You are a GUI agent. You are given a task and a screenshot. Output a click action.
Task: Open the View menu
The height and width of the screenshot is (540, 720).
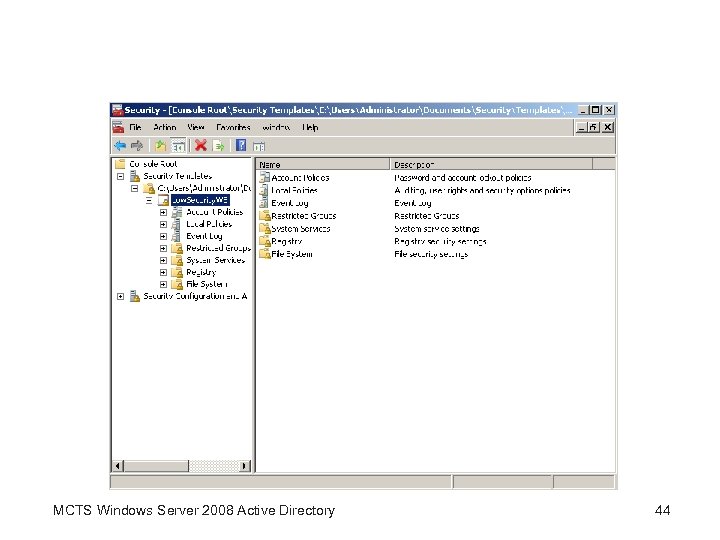[x=196, y=127]
